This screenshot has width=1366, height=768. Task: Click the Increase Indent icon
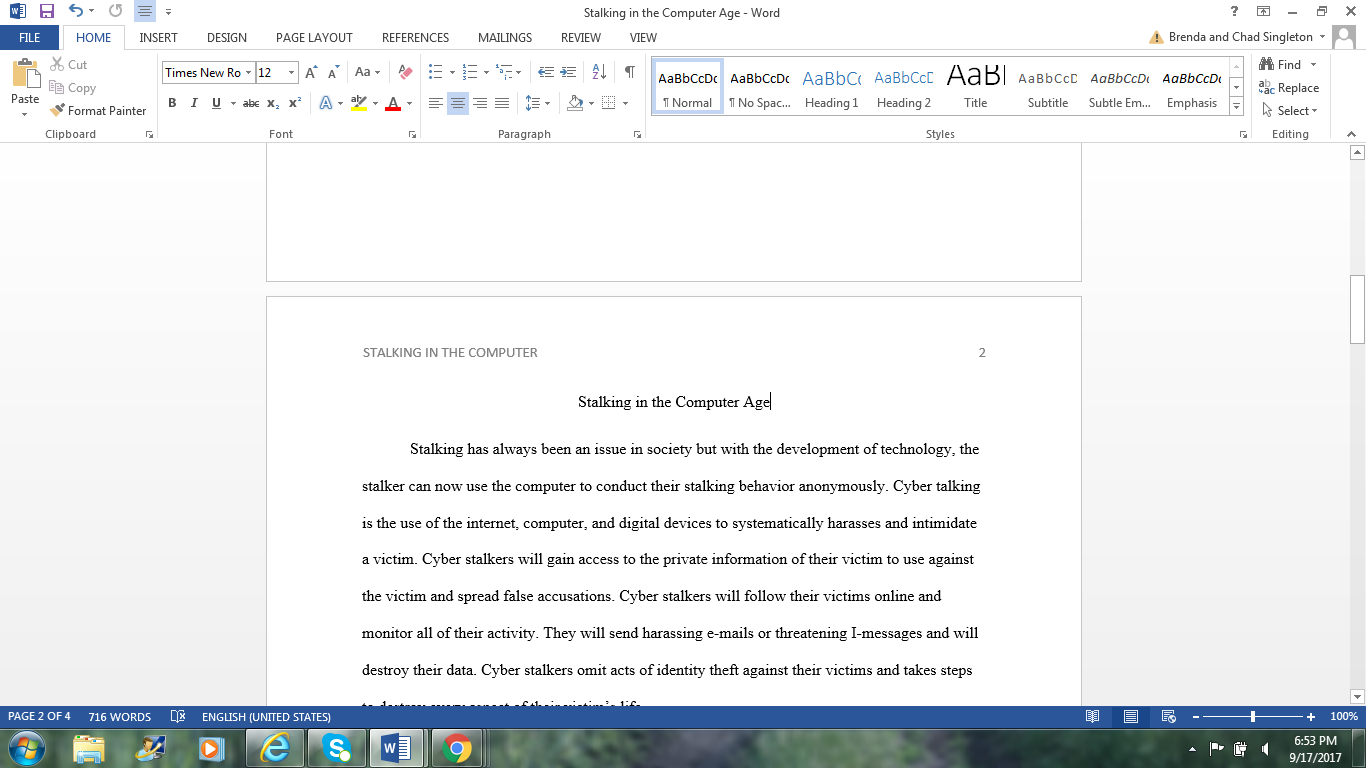(x=568, y=72)
